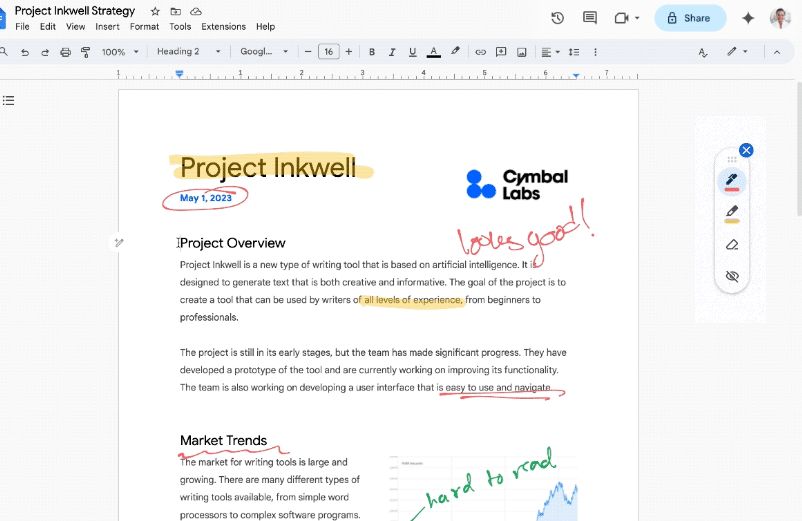Image resolution: width=802 pixels, height=521 pixels.
Task: Open the text color picker
Action: pyautogui.click(x=433, y=52)
